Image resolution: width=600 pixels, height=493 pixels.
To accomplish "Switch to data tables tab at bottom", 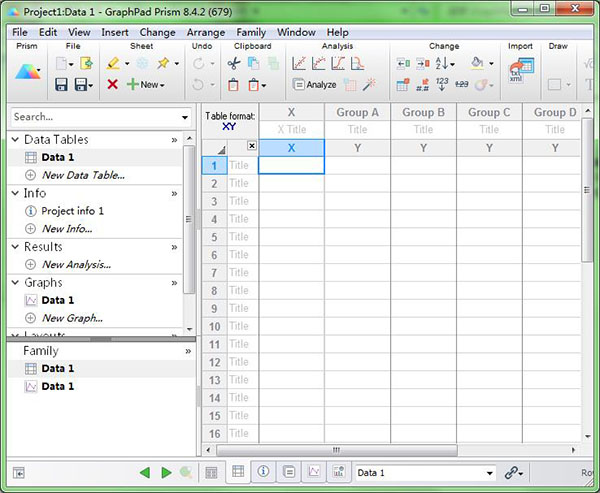I will (x=238, y=471).
